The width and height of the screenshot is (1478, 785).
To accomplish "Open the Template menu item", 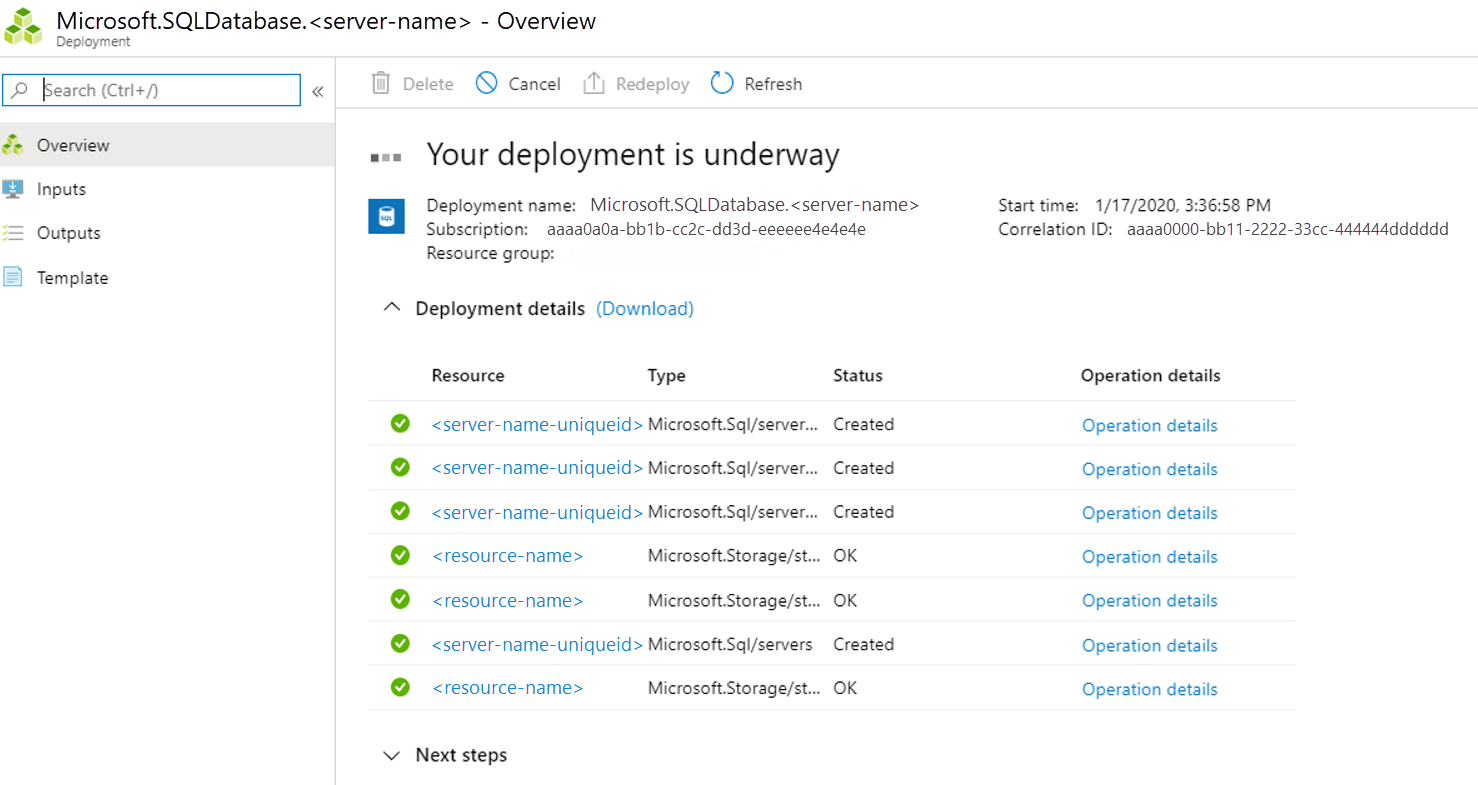I will [x=167, y=277].
